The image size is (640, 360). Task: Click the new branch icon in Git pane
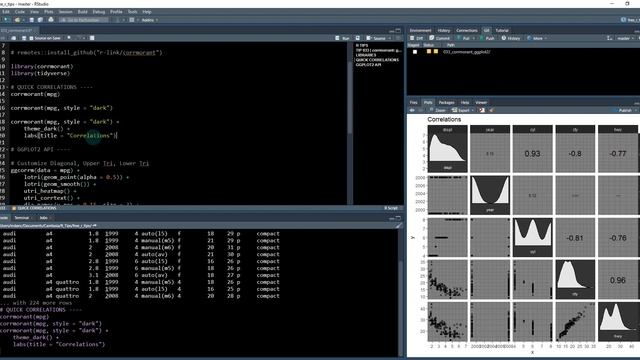609,38
